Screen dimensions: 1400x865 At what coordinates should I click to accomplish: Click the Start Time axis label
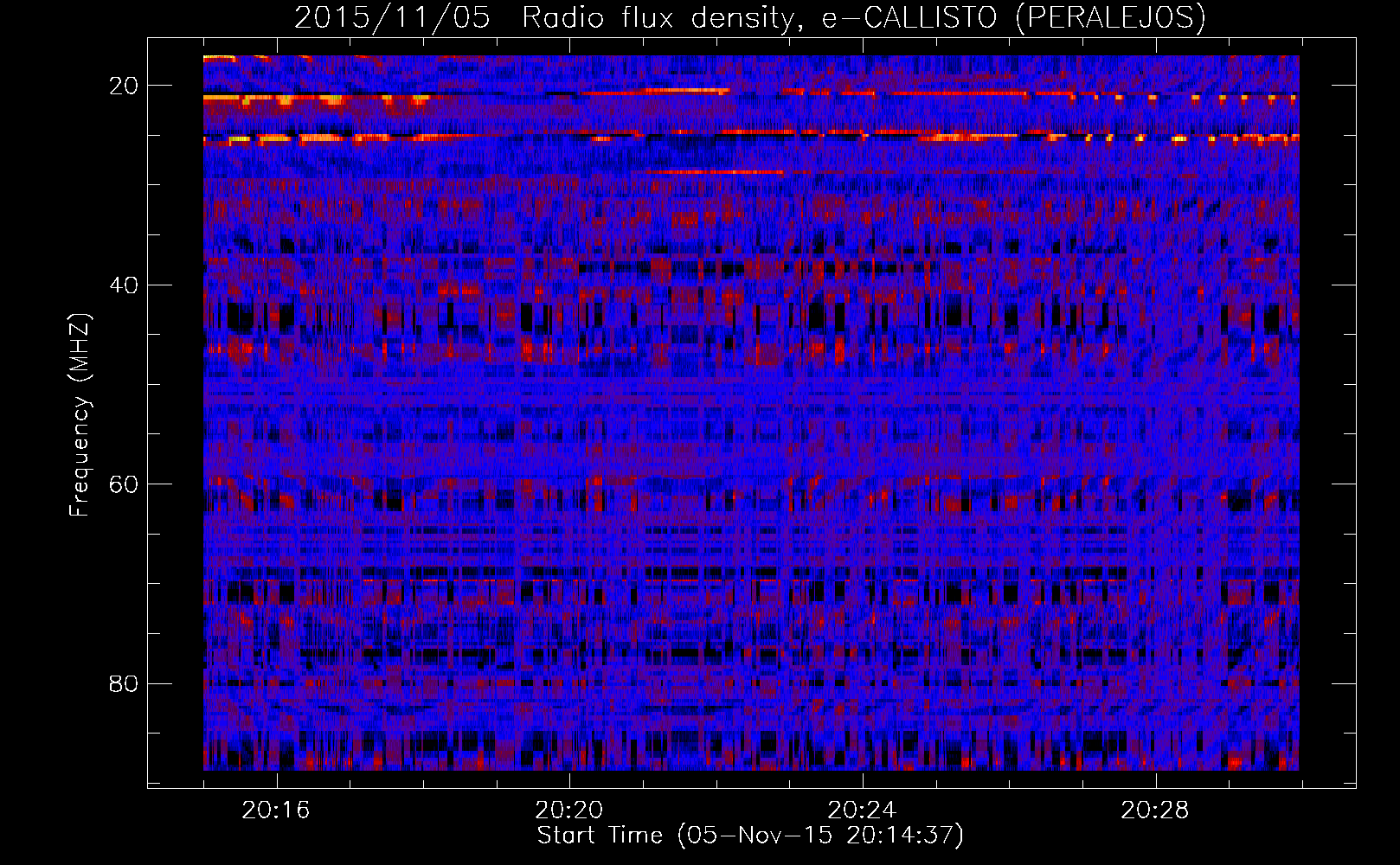click(750, 836)
